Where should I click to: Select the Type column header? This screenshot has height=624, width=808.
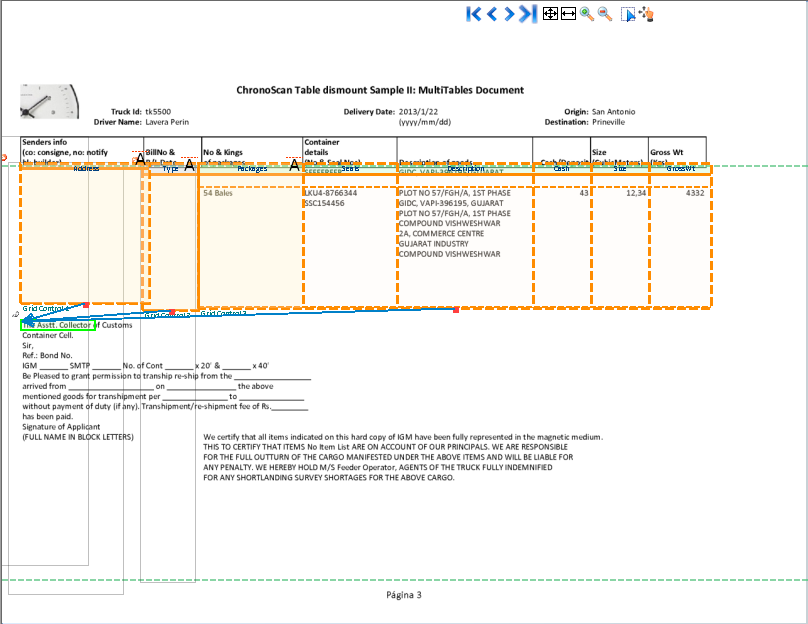[x=171, y=168]
